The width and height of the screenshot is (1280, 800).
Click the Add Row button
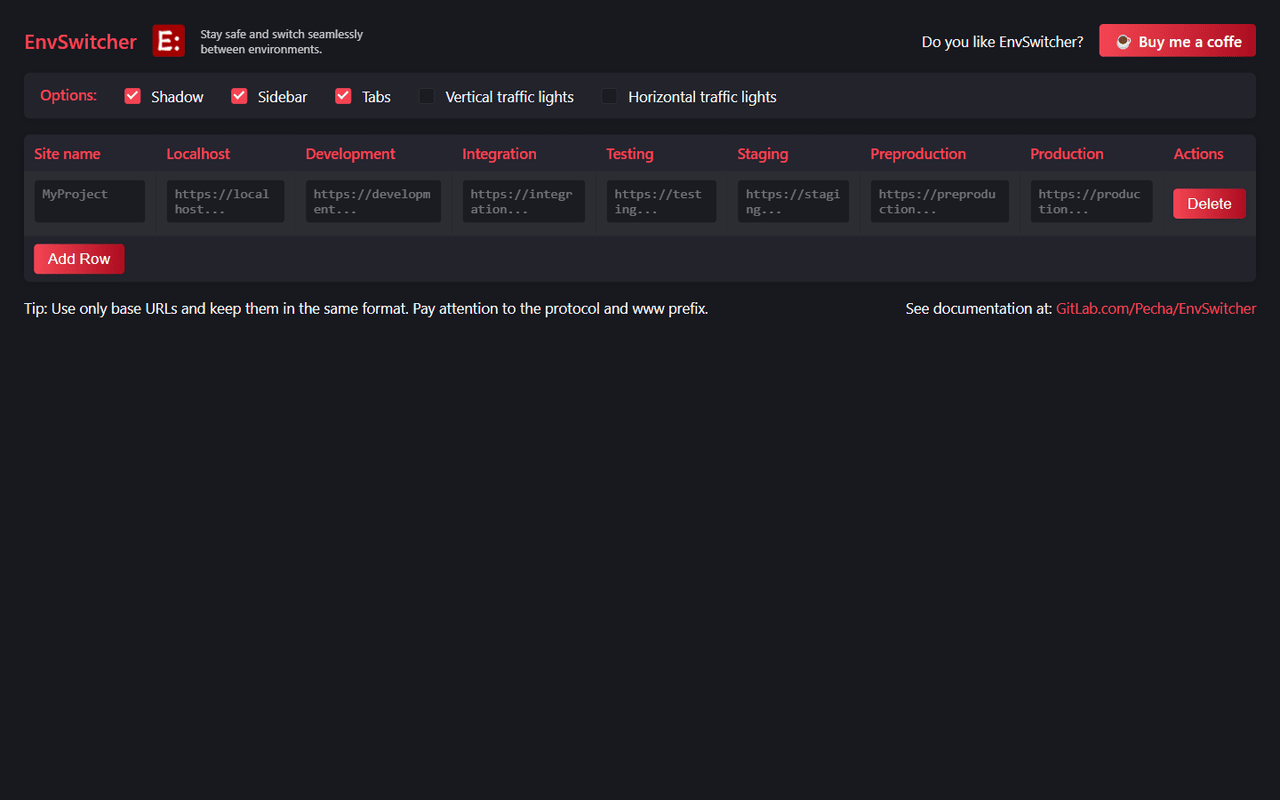pos(79,259)
